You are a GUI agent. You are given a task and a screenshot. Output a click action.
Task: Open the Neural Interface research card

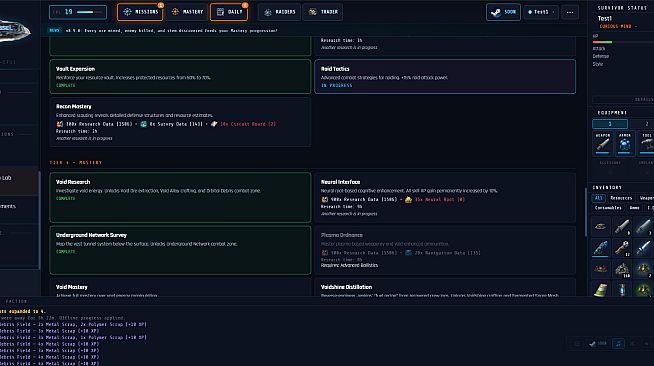coord(445,197)
